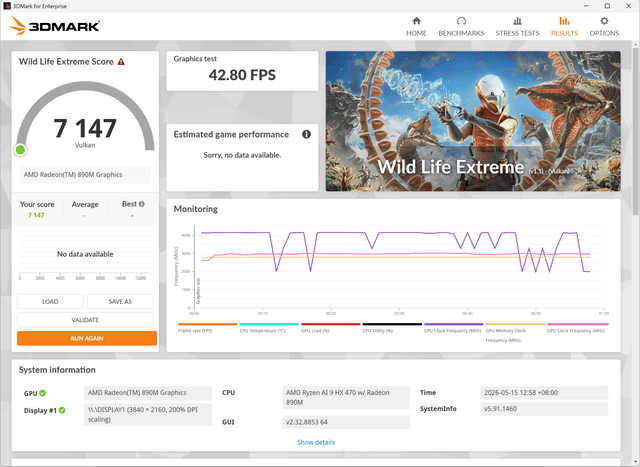Image resolution: width=640 pixels, height=467 pixels.
Task: Click the Wild Life Extreme Score title
Action: (x=66, y=62)
